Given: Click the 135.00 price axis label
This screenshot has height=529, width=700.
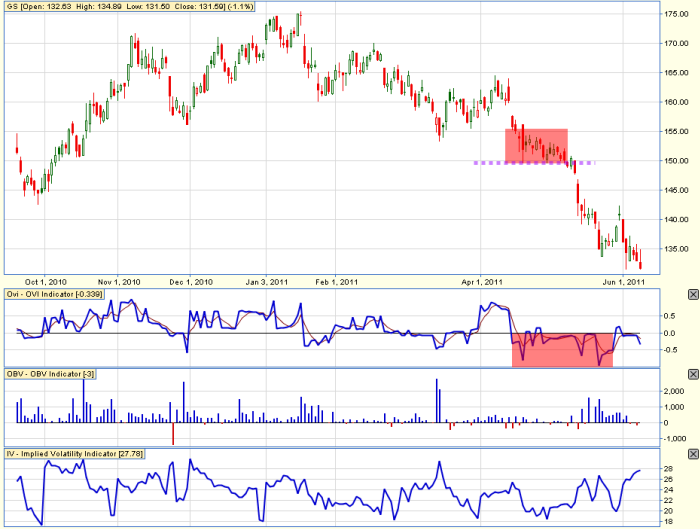Looking at the screenshot, I should [676, 249].
